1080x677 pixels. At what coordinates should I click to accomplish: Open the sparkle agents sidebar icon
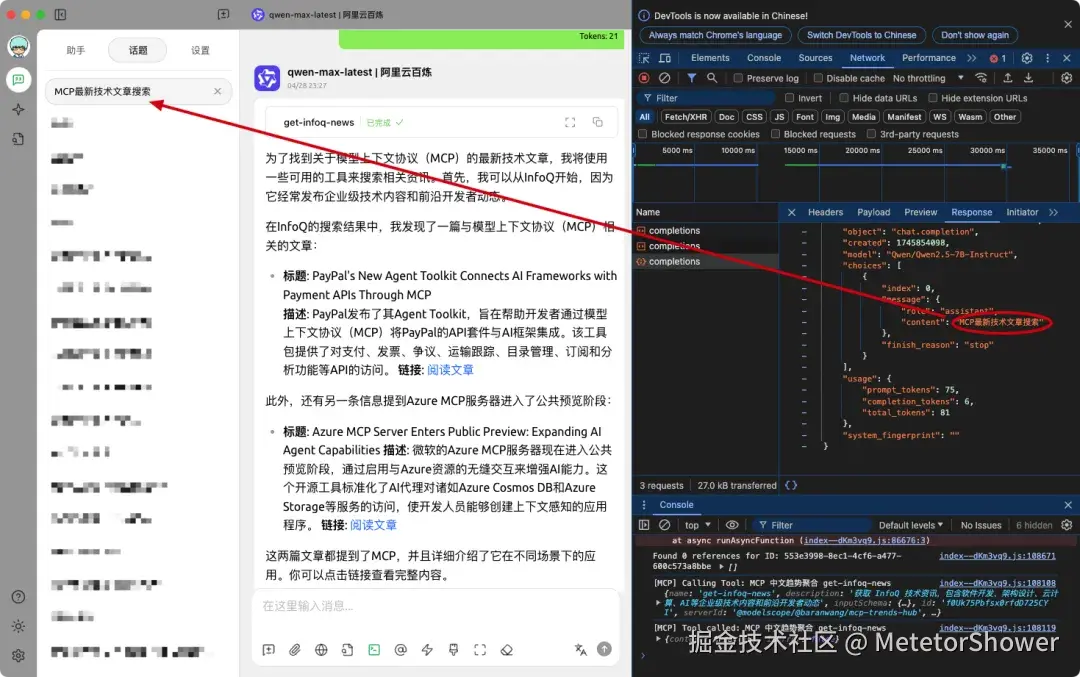[x=19, y=110]
